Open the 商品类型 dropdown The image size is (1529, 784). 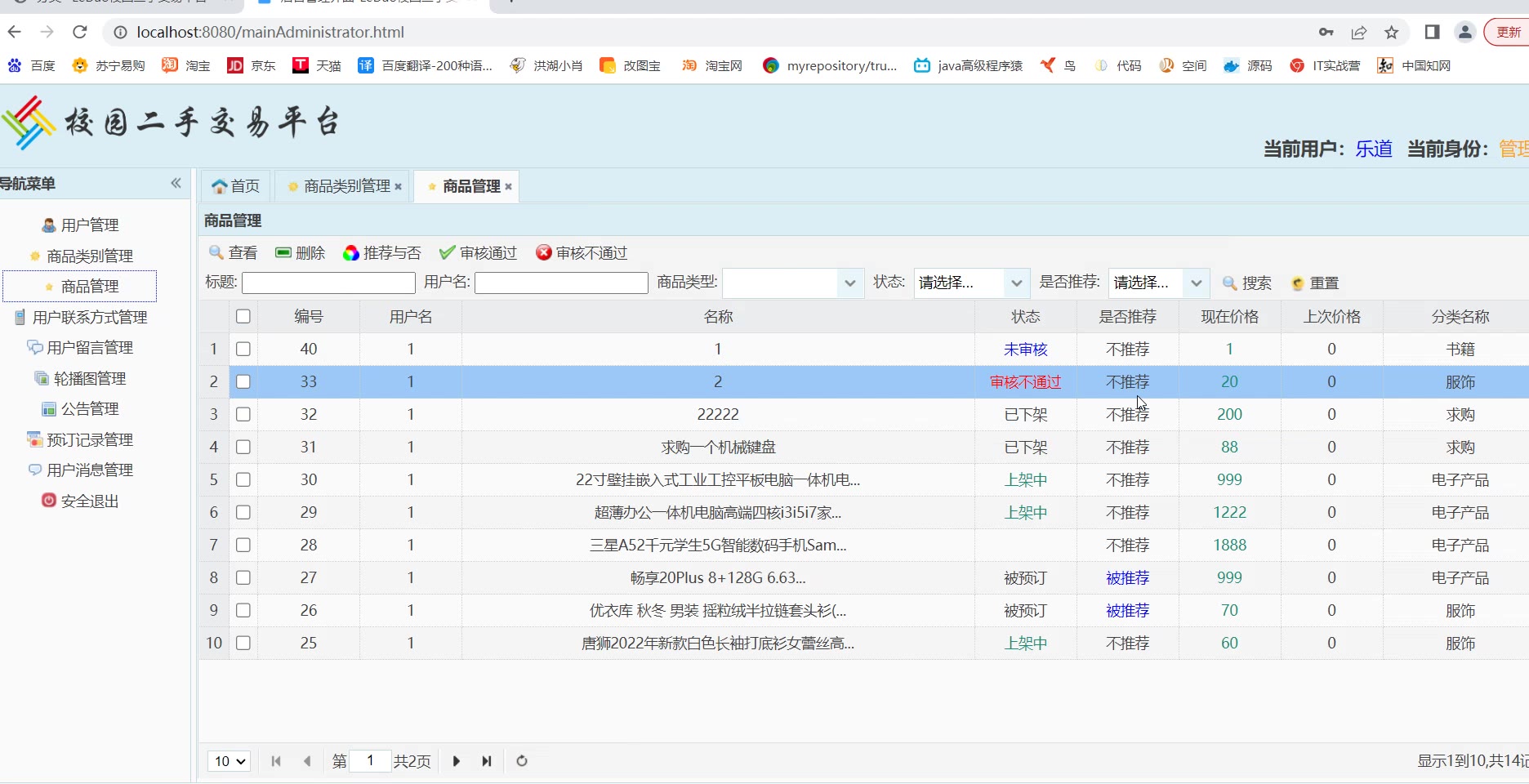pyautogui.click(x=849, y=283)
